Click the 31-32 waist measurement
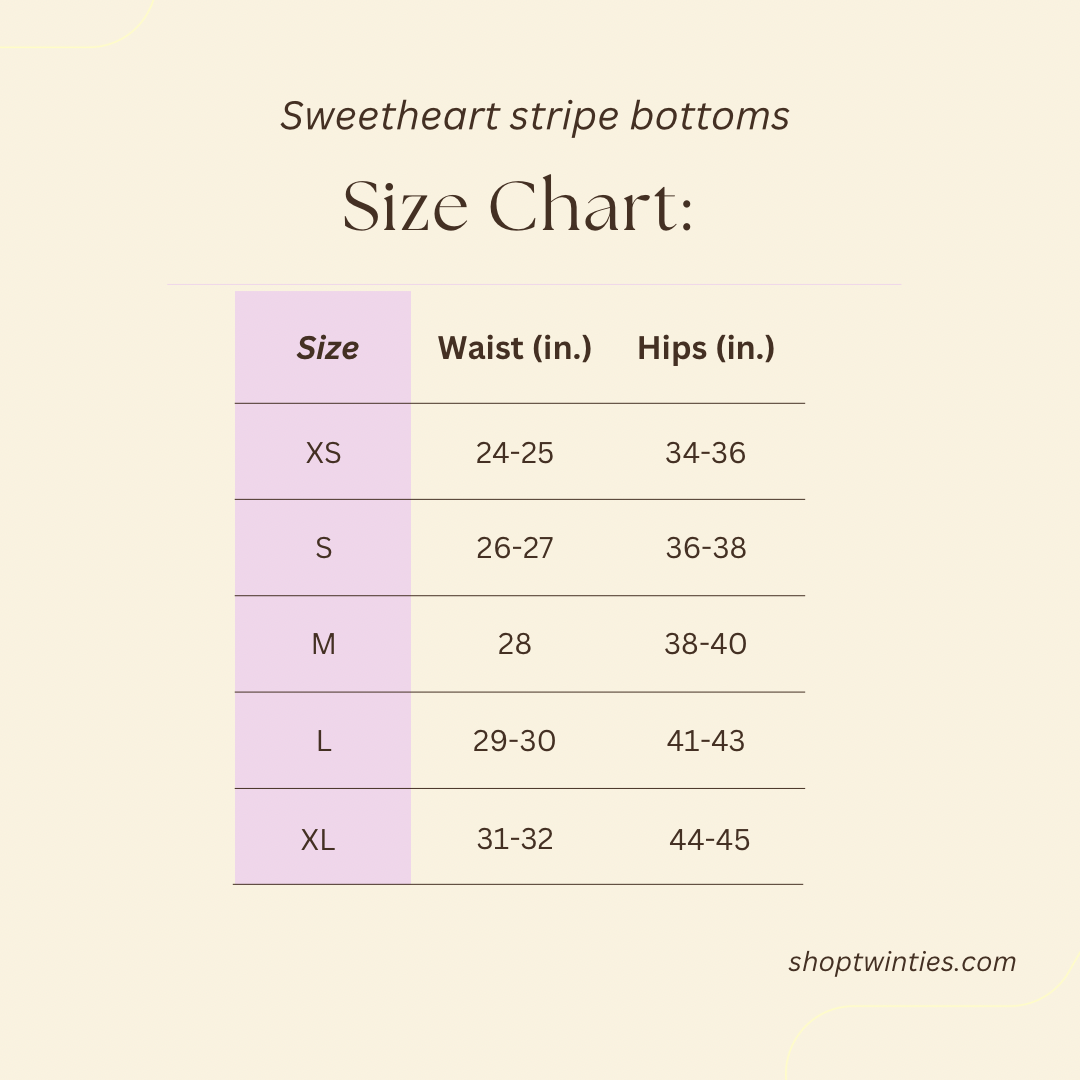 pyautogui.click(x=515, y=839)
